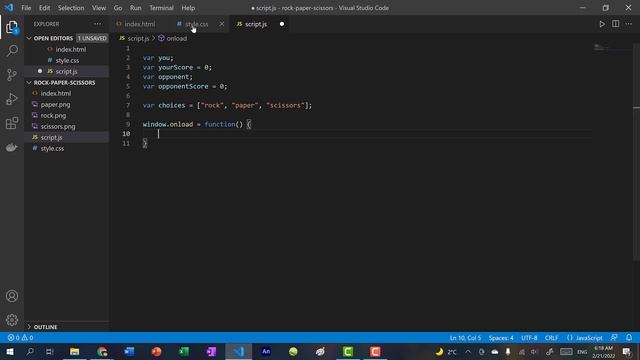Open Explorer panel Views and More Actions
Image resolution: width=640 pixels, height=360 pixels.
[98, 24]
